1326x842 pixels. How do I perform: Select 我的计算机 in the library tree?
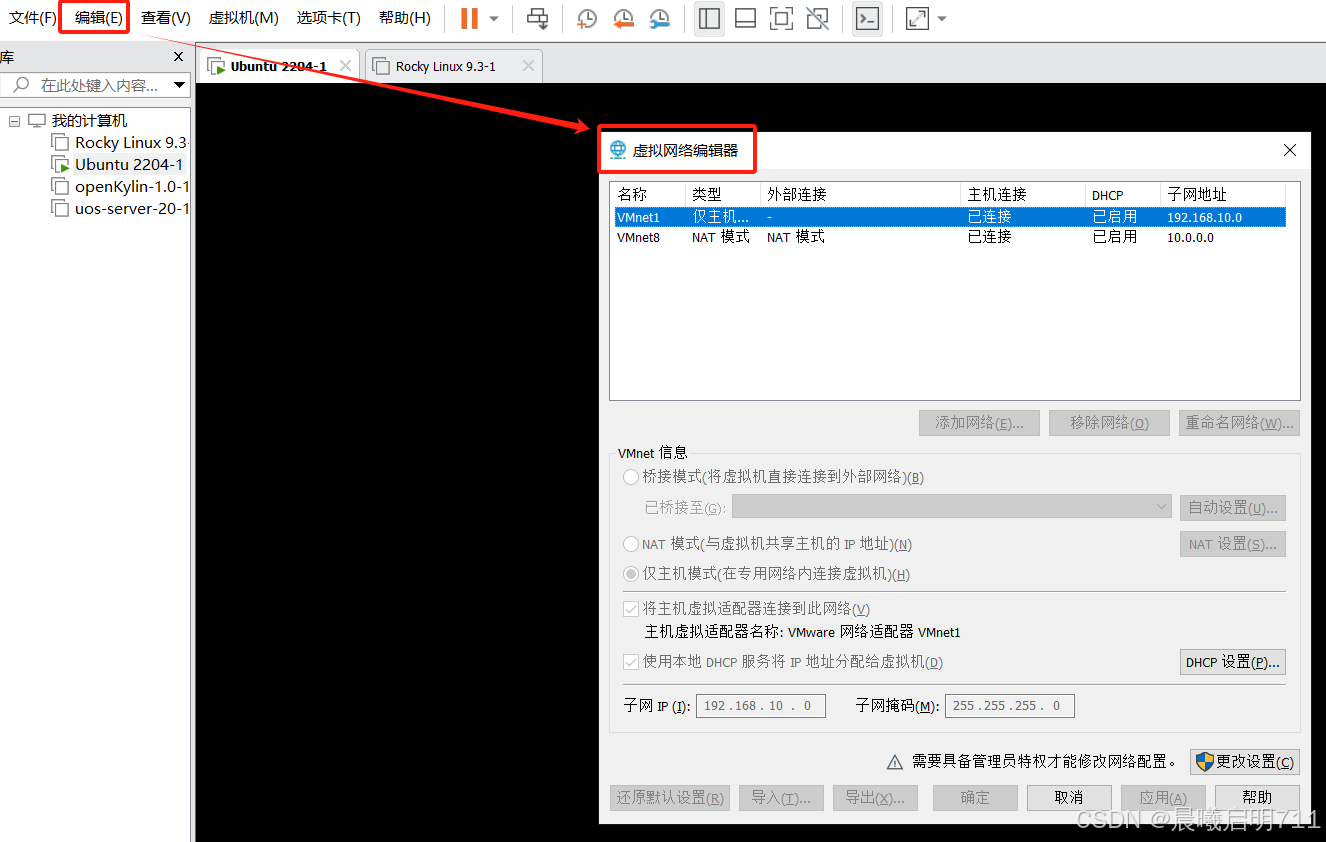(89, 121)
